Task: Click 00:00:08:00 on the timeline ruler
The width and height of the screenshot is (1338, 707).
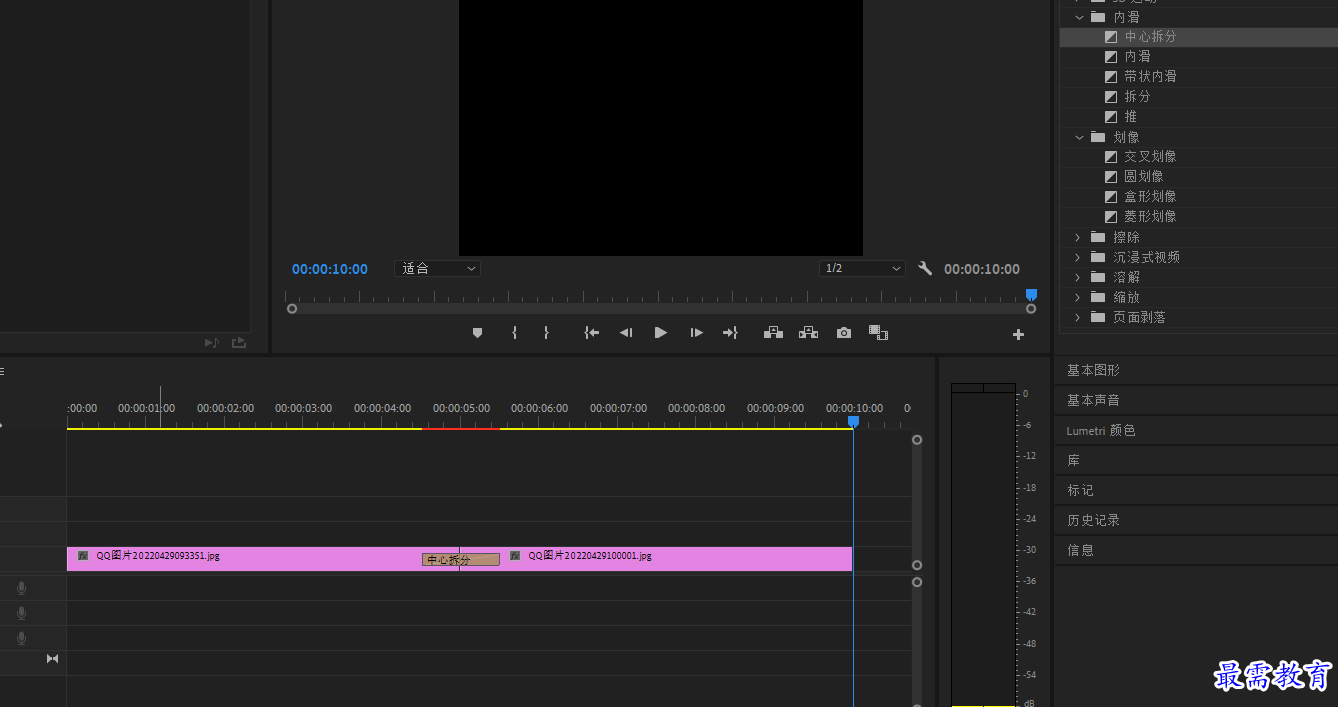Action: pyautogui.click(x=696, y=408)
